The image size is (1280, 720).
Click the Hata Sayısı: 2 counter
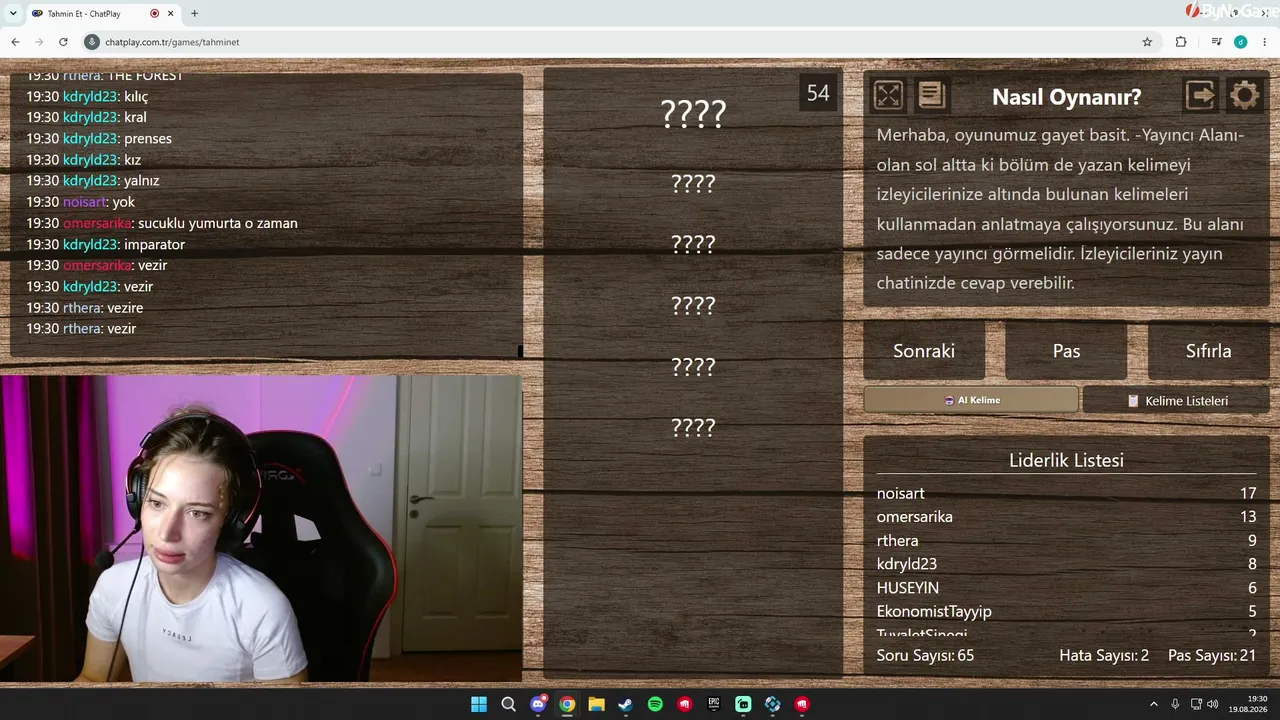(x=1104, y=655)
